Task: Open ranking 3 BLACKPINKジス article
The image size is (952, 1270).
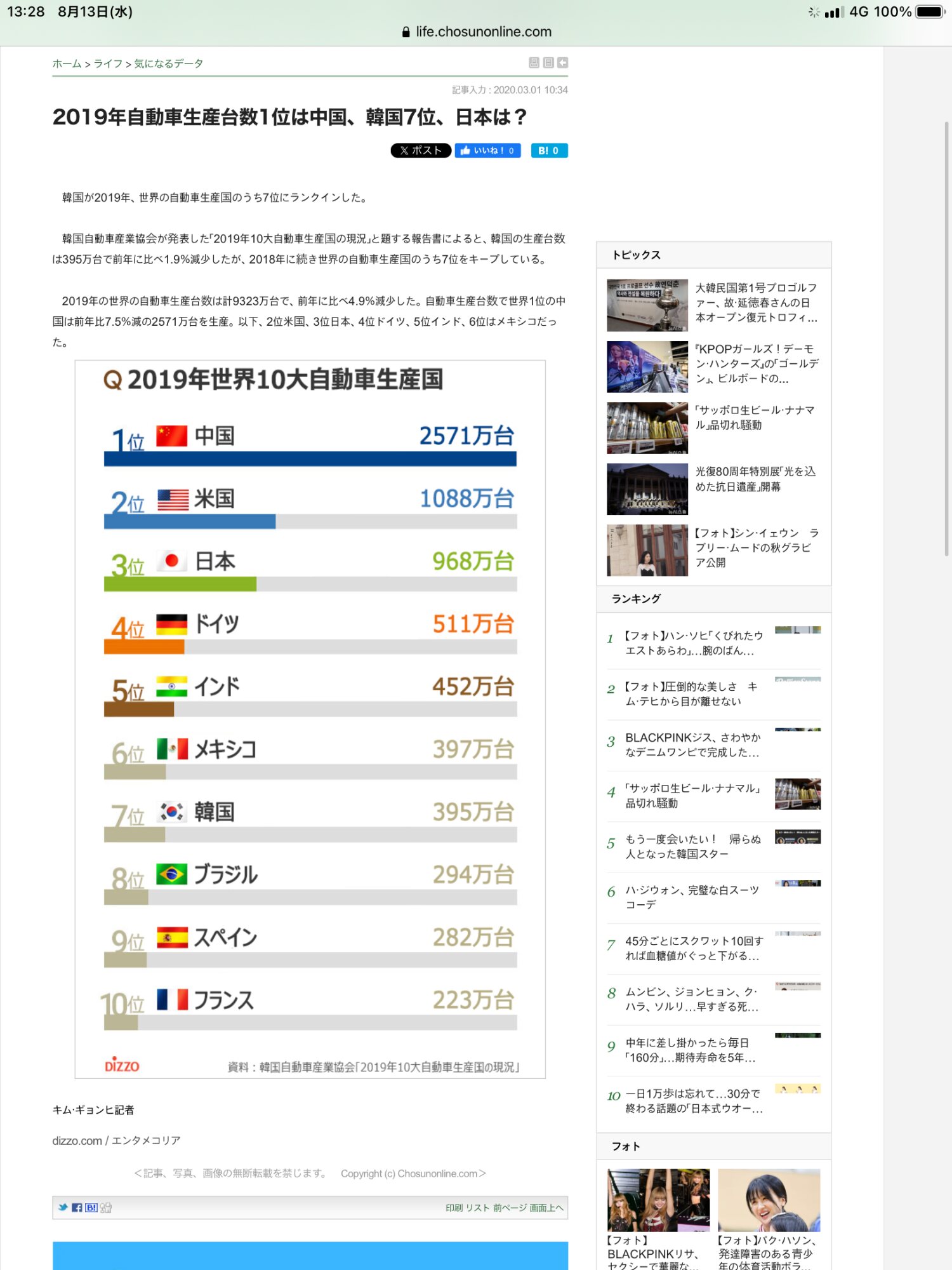Action: (x=693, y=745)
